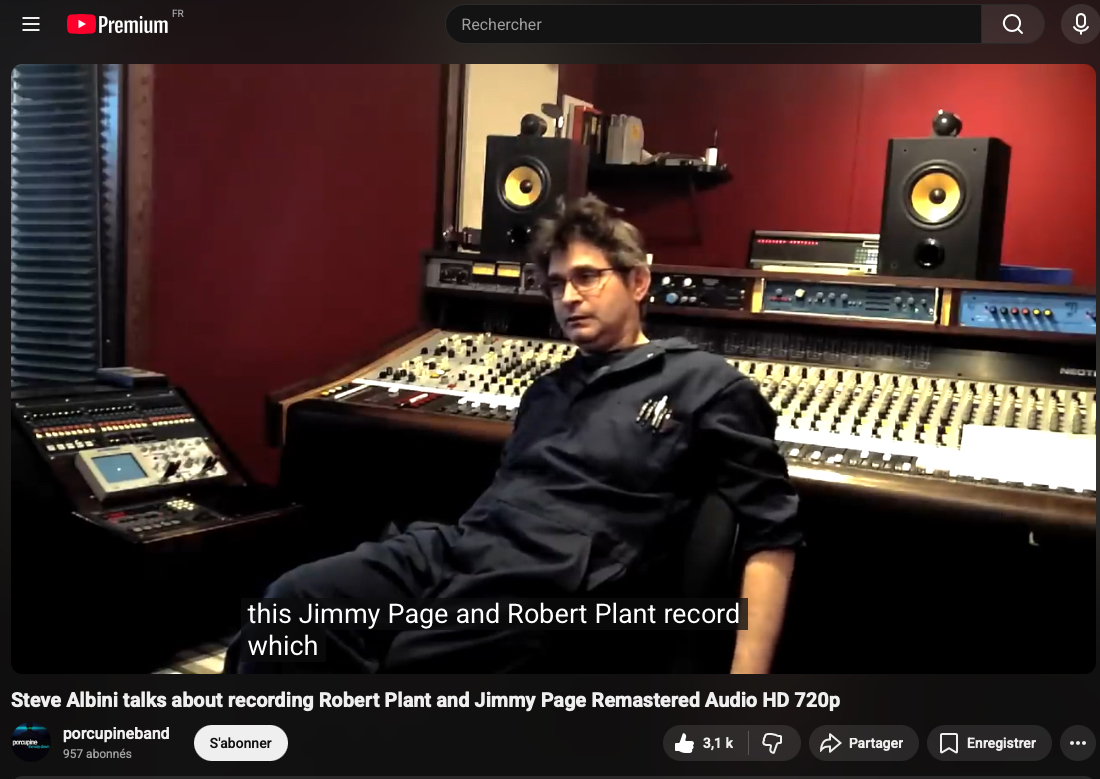Click the subtitle caption text overlay
The width and height of the screenshot is (1100, 779).
tap(494, 630)
